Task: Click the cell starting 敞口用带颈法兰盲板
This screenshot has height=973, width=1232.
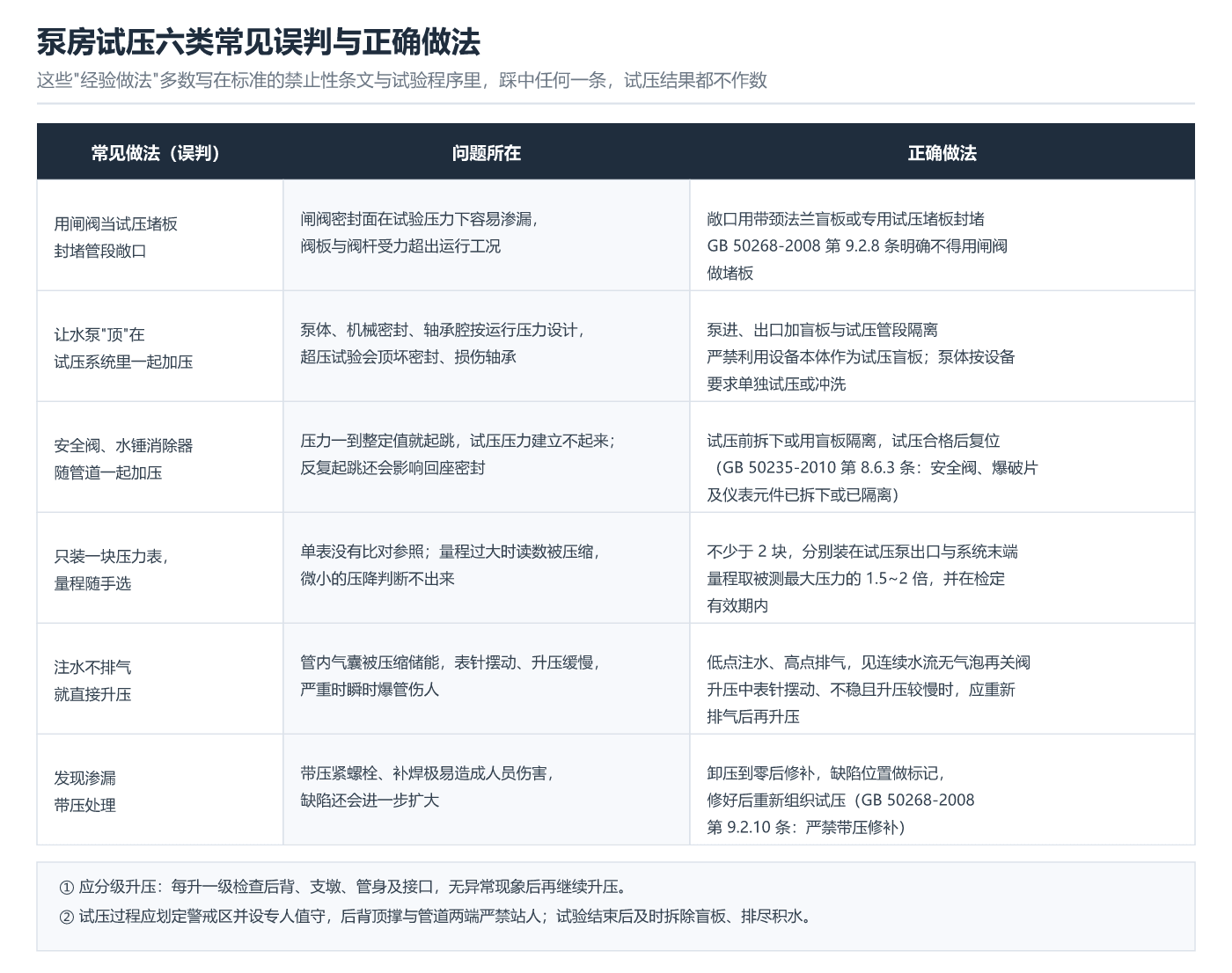Action: tap(942, 236)
